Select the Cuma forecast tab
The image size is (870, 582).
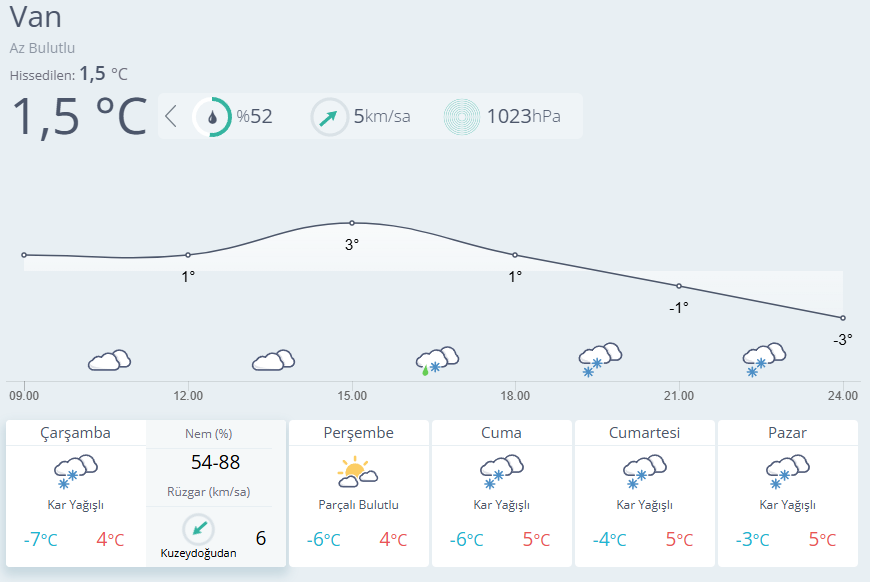pyautogui.click(x=501, y=433)
